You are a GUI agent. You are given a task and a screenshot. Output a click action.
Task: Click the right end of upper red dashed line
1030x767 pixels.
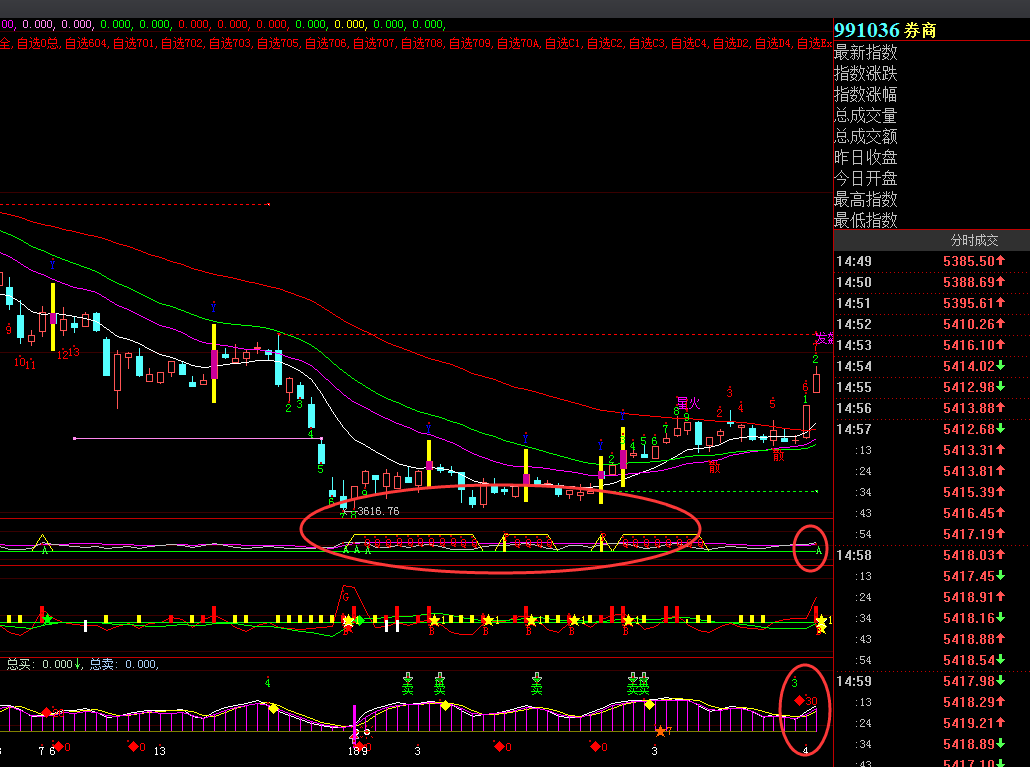click(269, 205)
